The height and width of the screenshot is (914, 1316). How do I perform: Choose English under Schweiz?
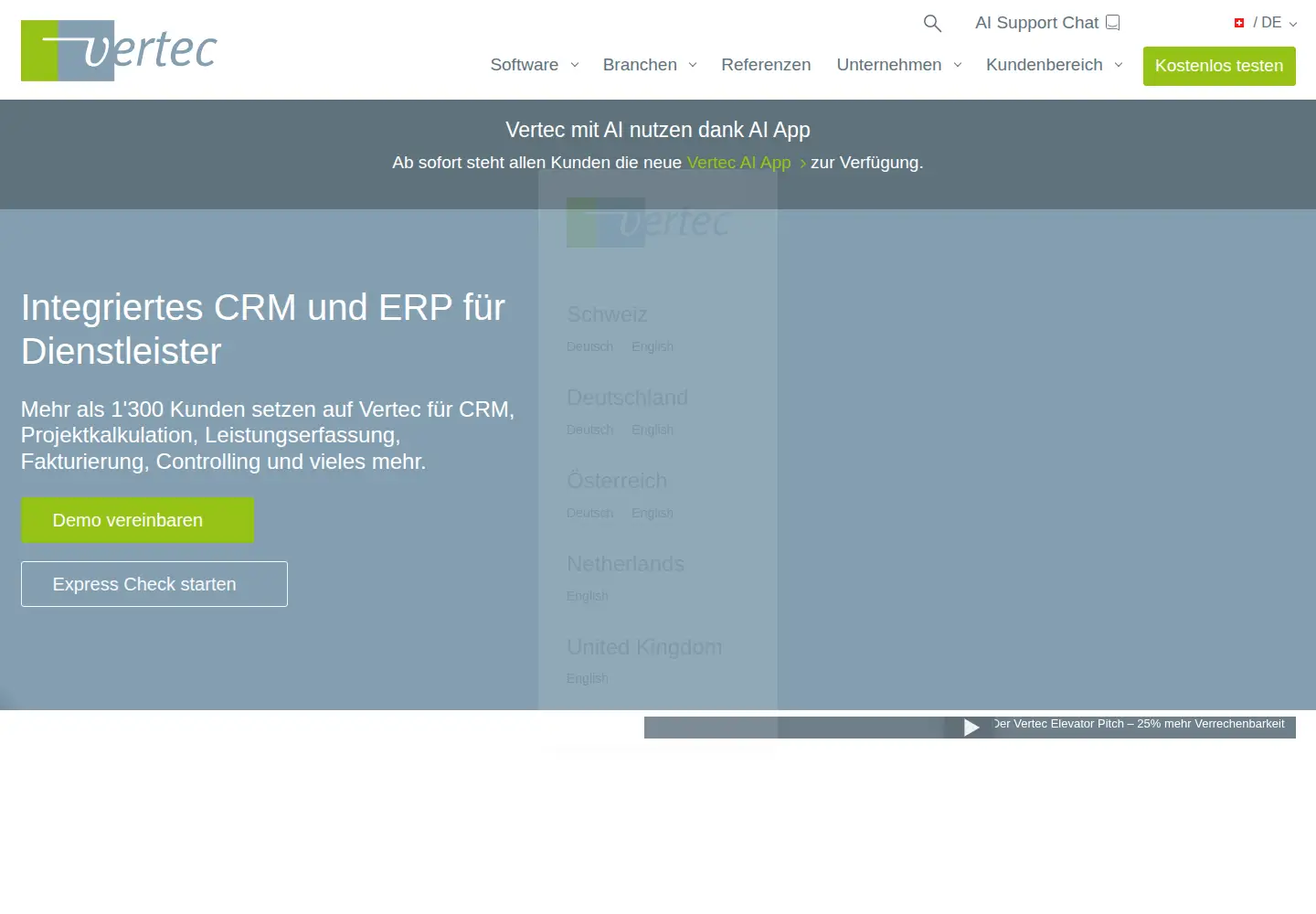pos(653,346)
